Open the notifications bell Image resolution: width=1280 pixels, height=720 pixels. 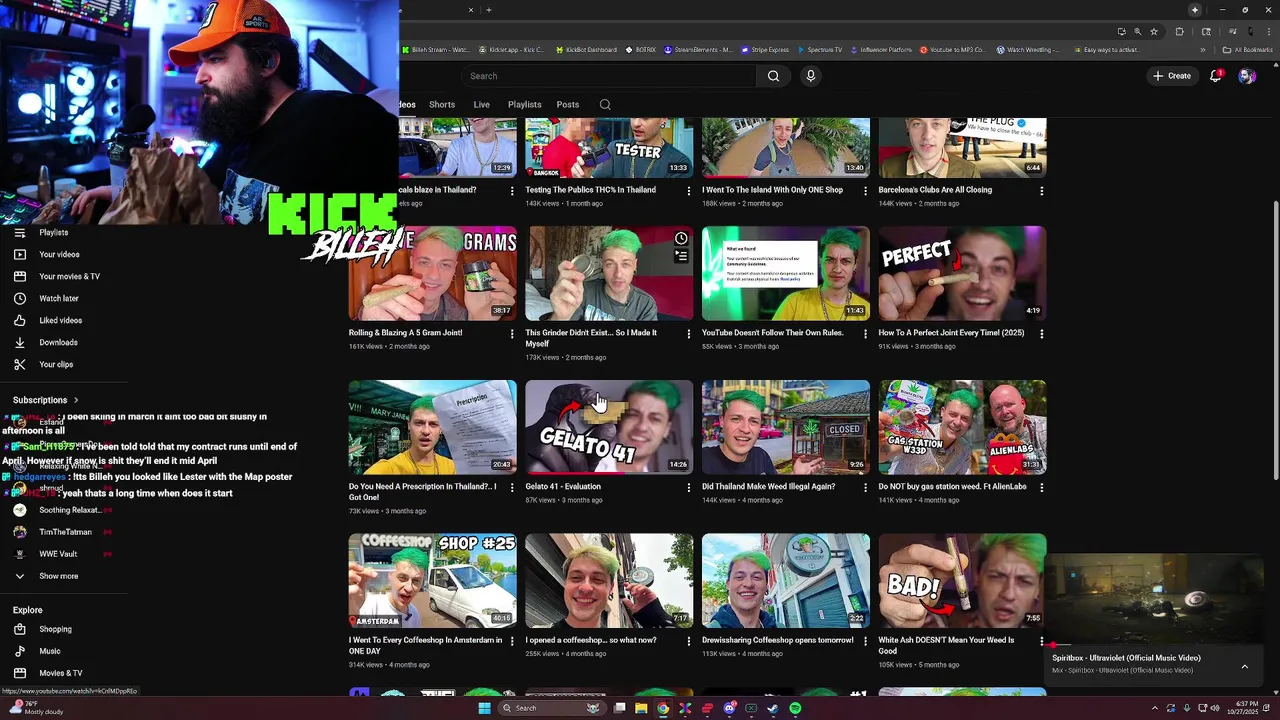coord(1216,76)
